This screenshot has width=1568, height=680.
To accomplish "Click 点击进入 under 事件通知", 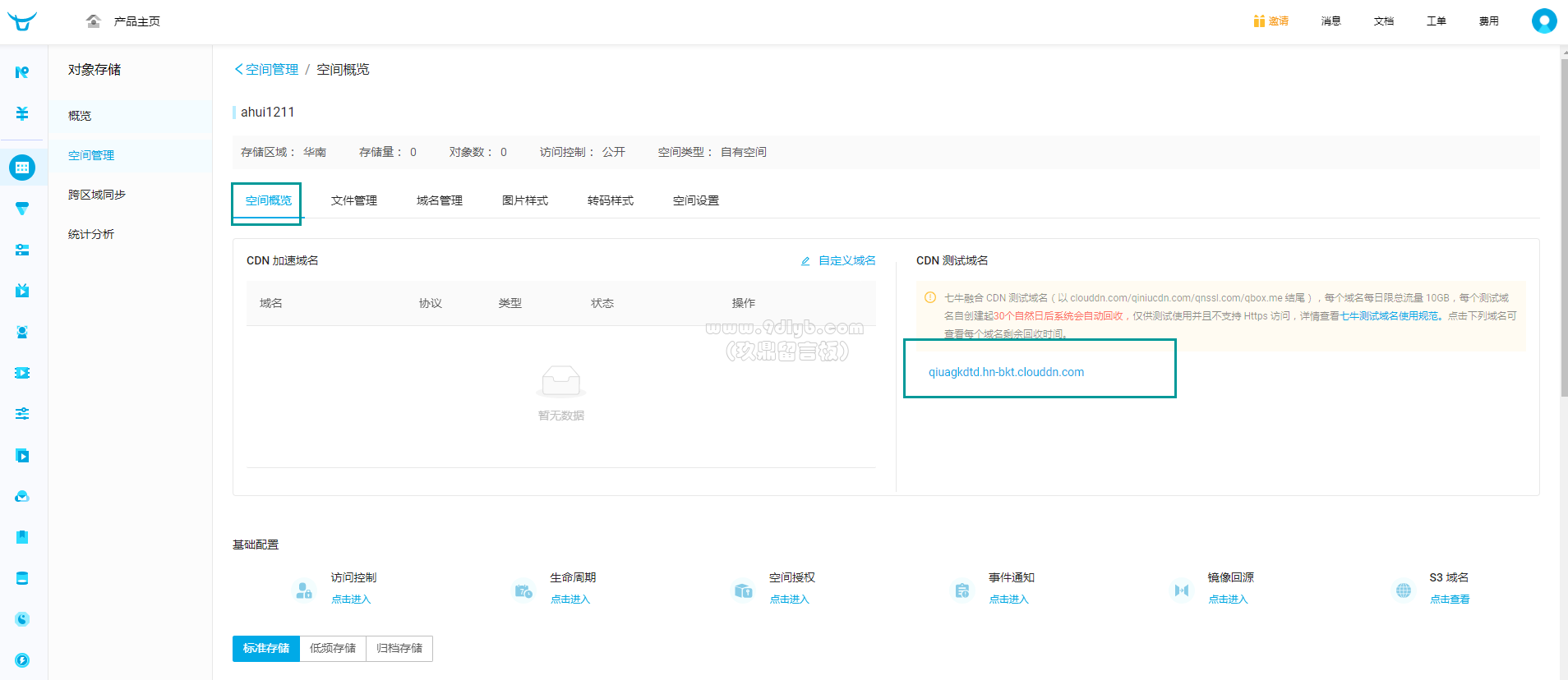I will [1009, 600].
